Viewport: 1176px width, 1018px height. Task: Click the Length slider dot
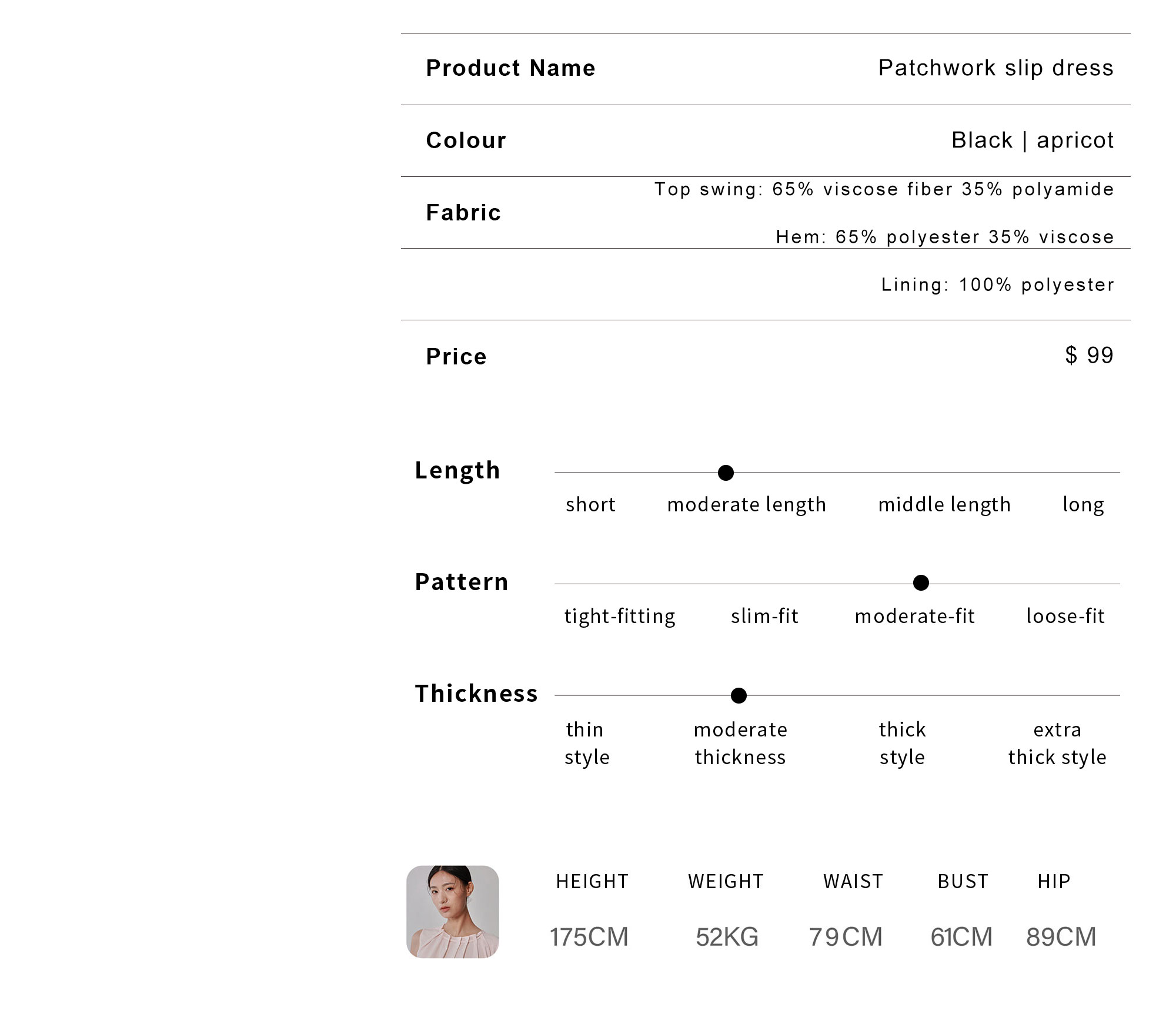point(726,473)
